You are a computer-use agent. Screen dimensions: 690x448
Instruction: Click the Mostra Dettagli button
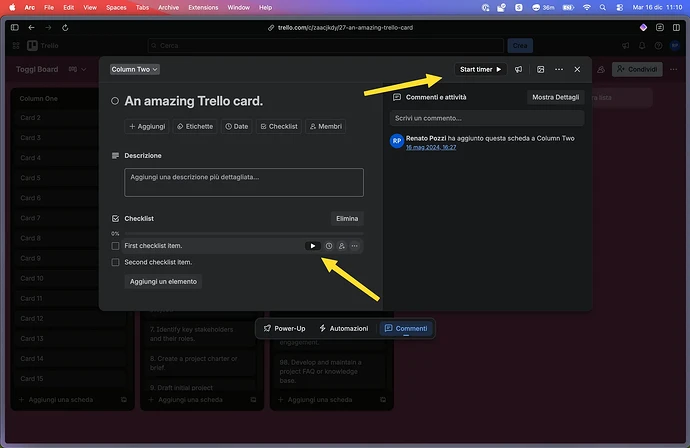coord(555,97)
